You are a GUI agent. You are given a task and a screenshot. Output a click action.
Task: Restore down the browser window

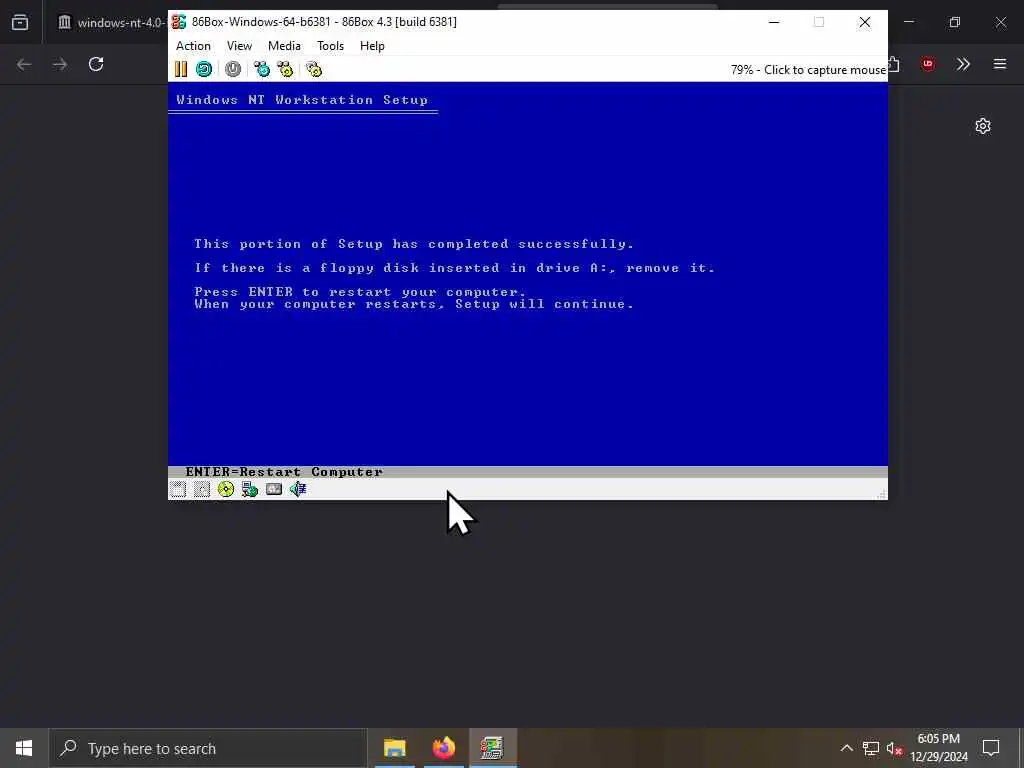tap(955, 22)
